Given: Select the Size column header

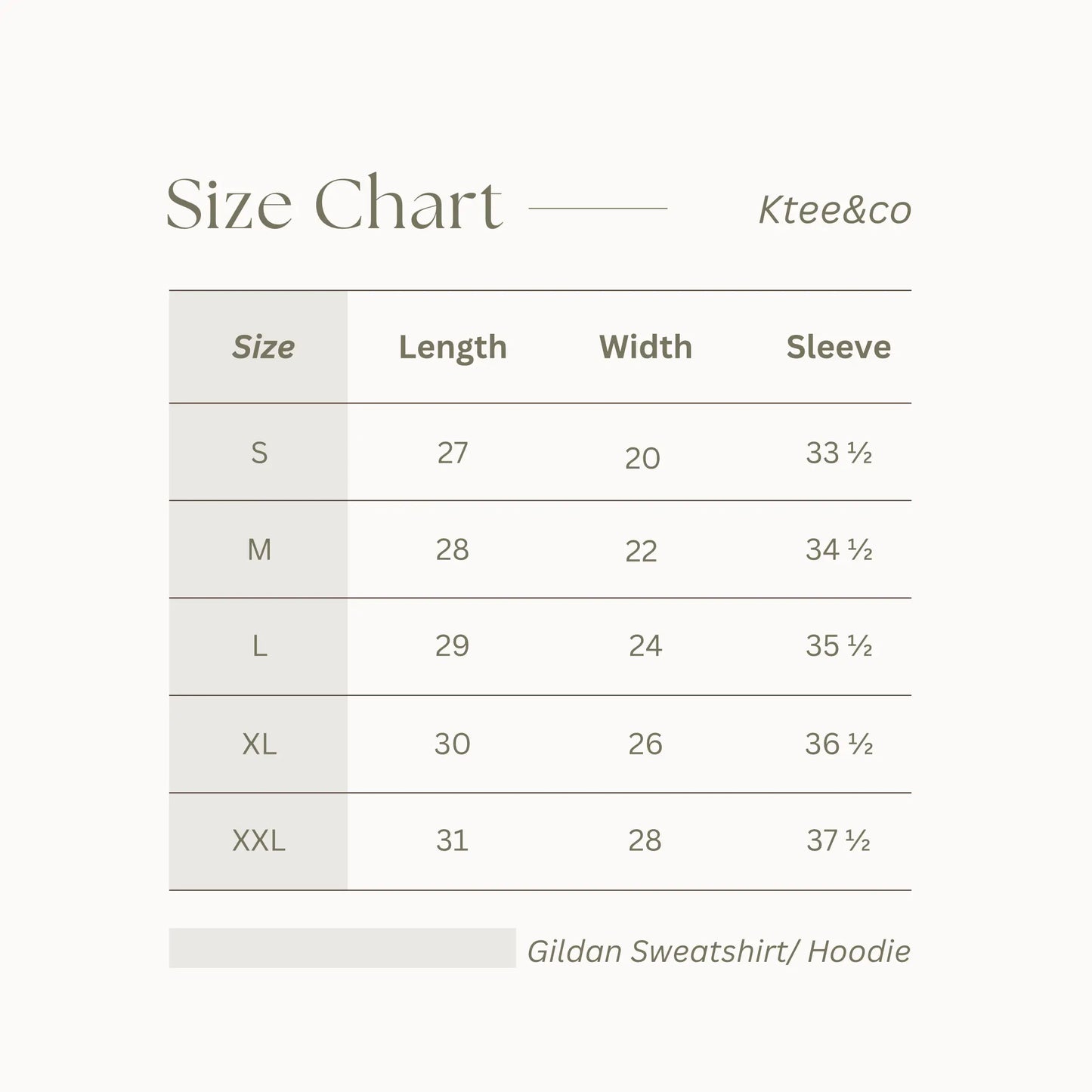Looking at the screenshot, I should [x=263, y=347].
